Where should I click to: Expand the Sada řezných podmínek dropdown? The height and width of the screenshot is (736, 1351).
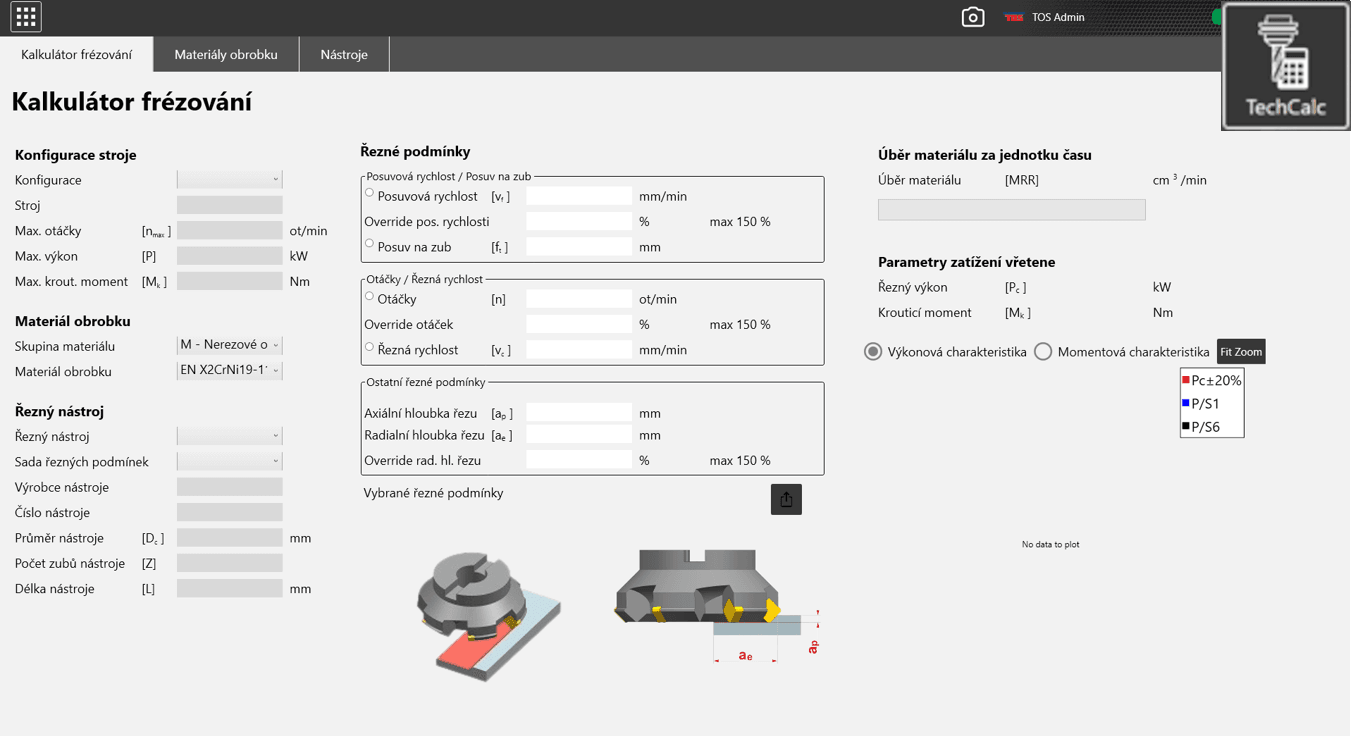[229, 461]
